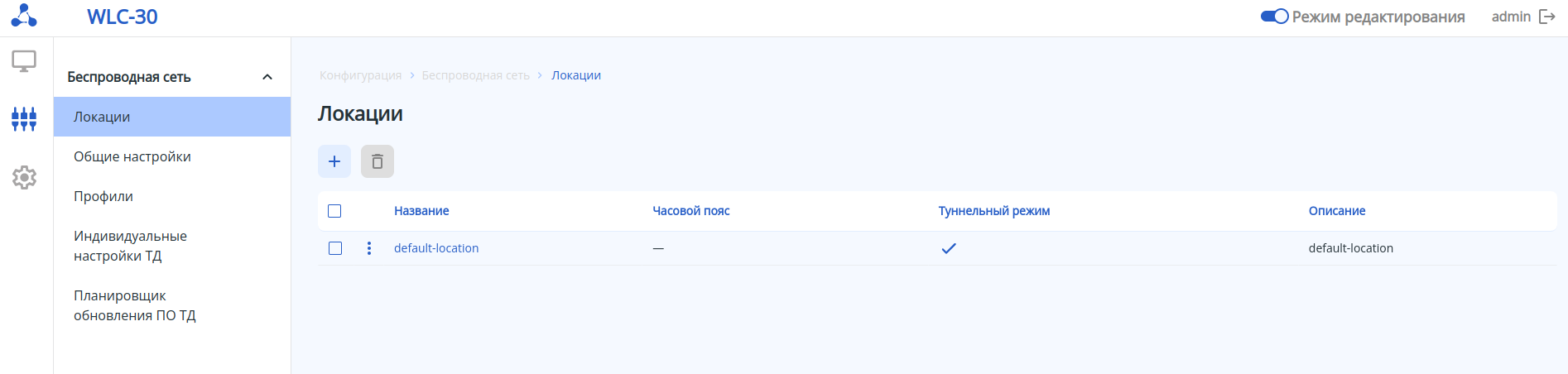Open Профили menu item
Image resolution: width=1568 pixels, height=374 pixels.
point(103,196)
